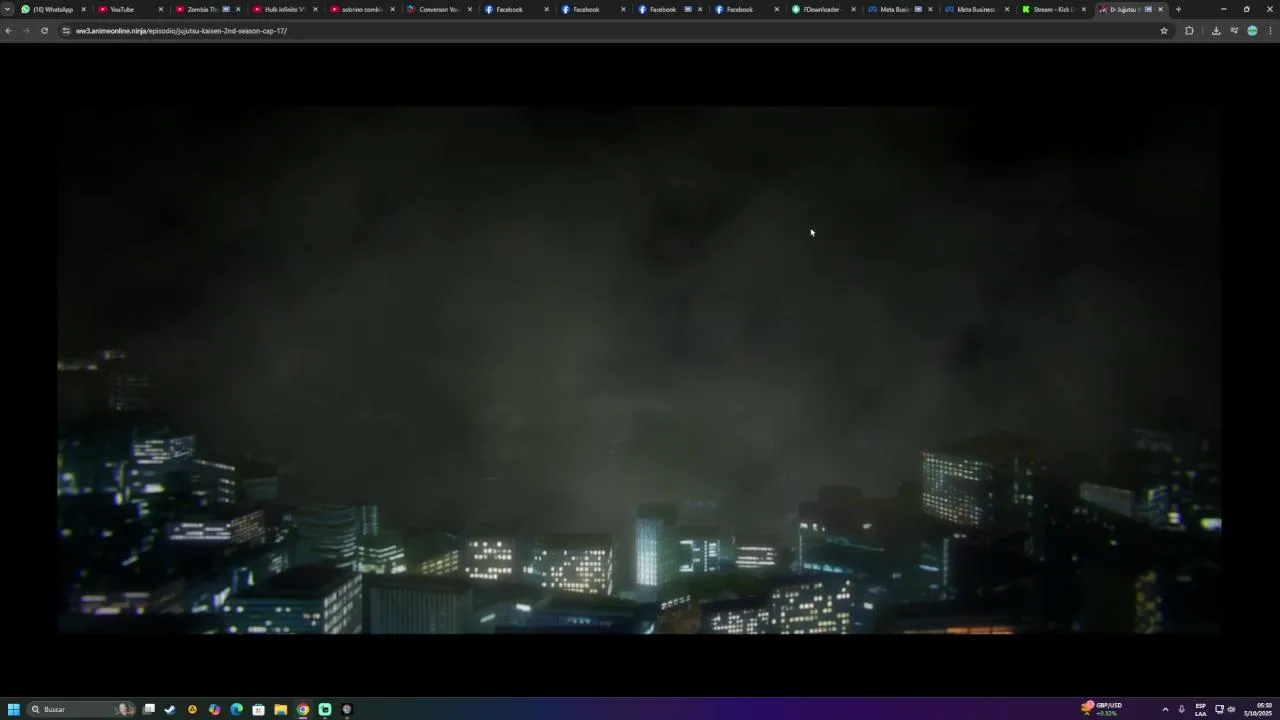Open the GBP/USD widget
This screenshot has width=1280, height=720.
[1101, 709]
